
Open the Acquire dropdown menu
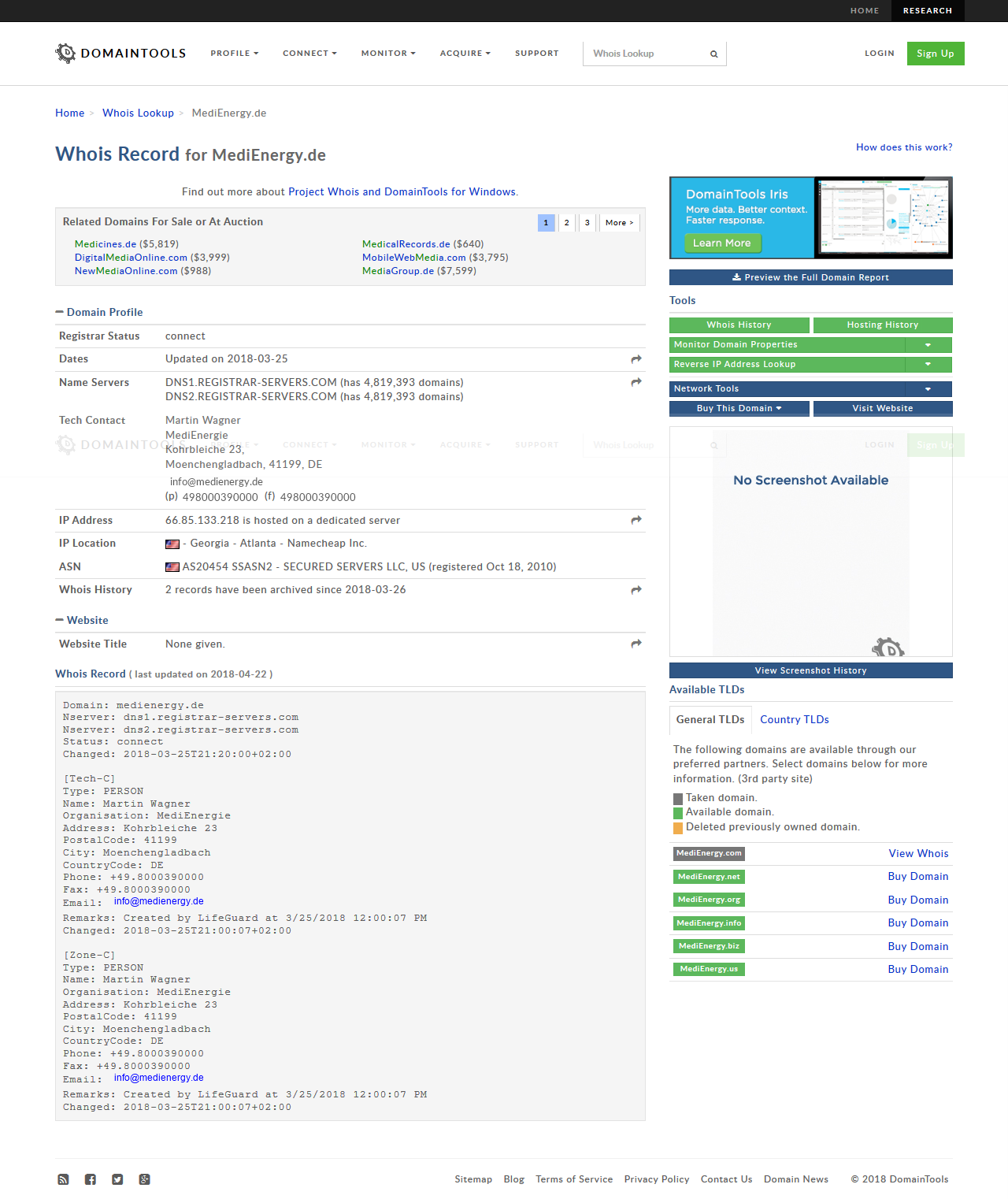(x=465, y=54)
